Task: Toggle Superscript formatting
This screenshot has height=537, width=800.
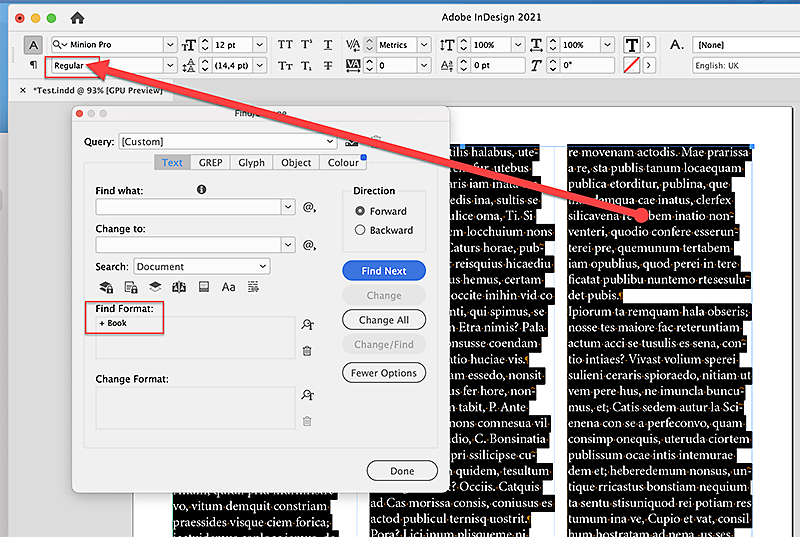Action: [306, 45]
